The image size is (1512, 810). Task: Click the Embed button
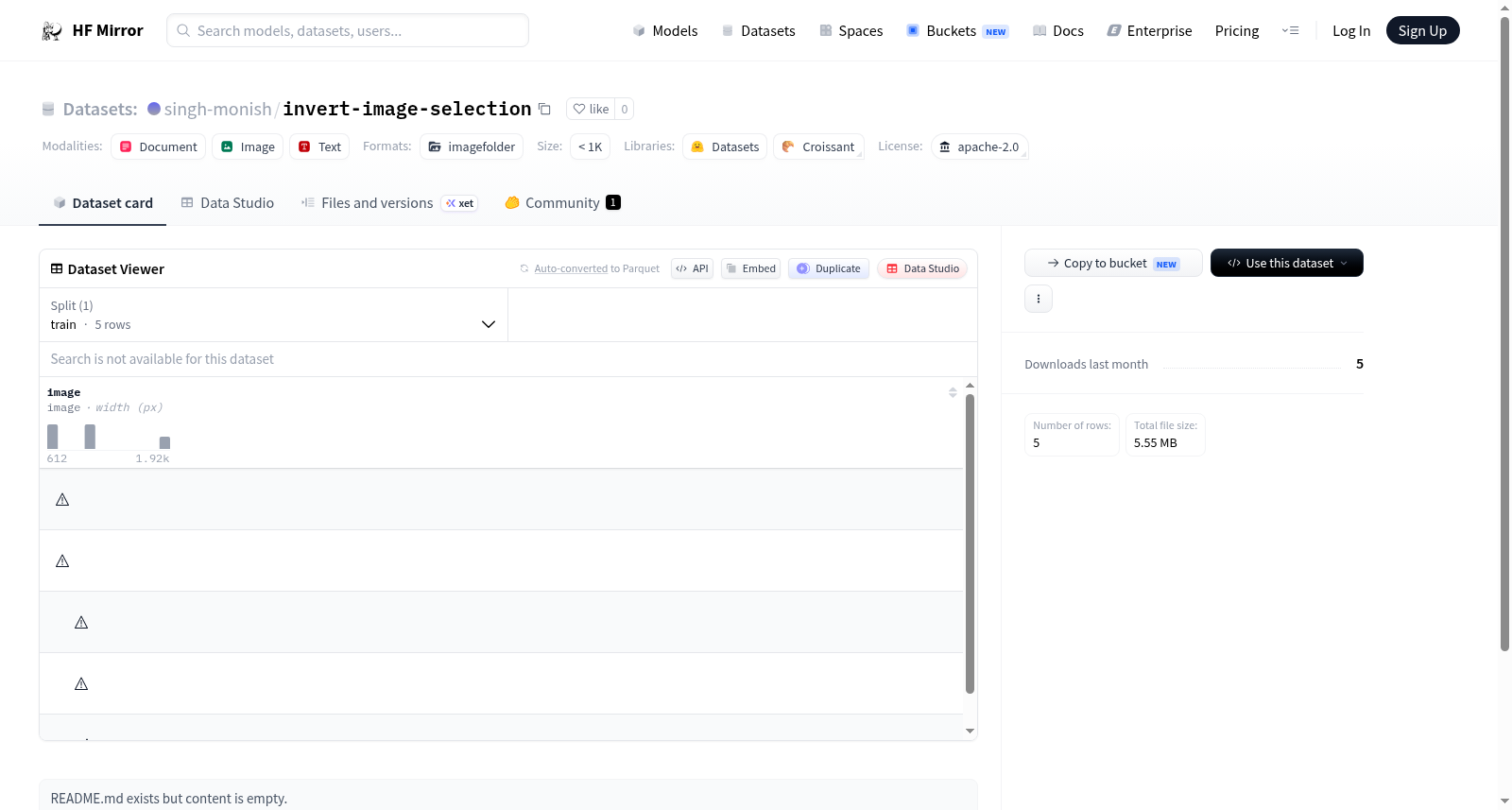click(750, 268)
